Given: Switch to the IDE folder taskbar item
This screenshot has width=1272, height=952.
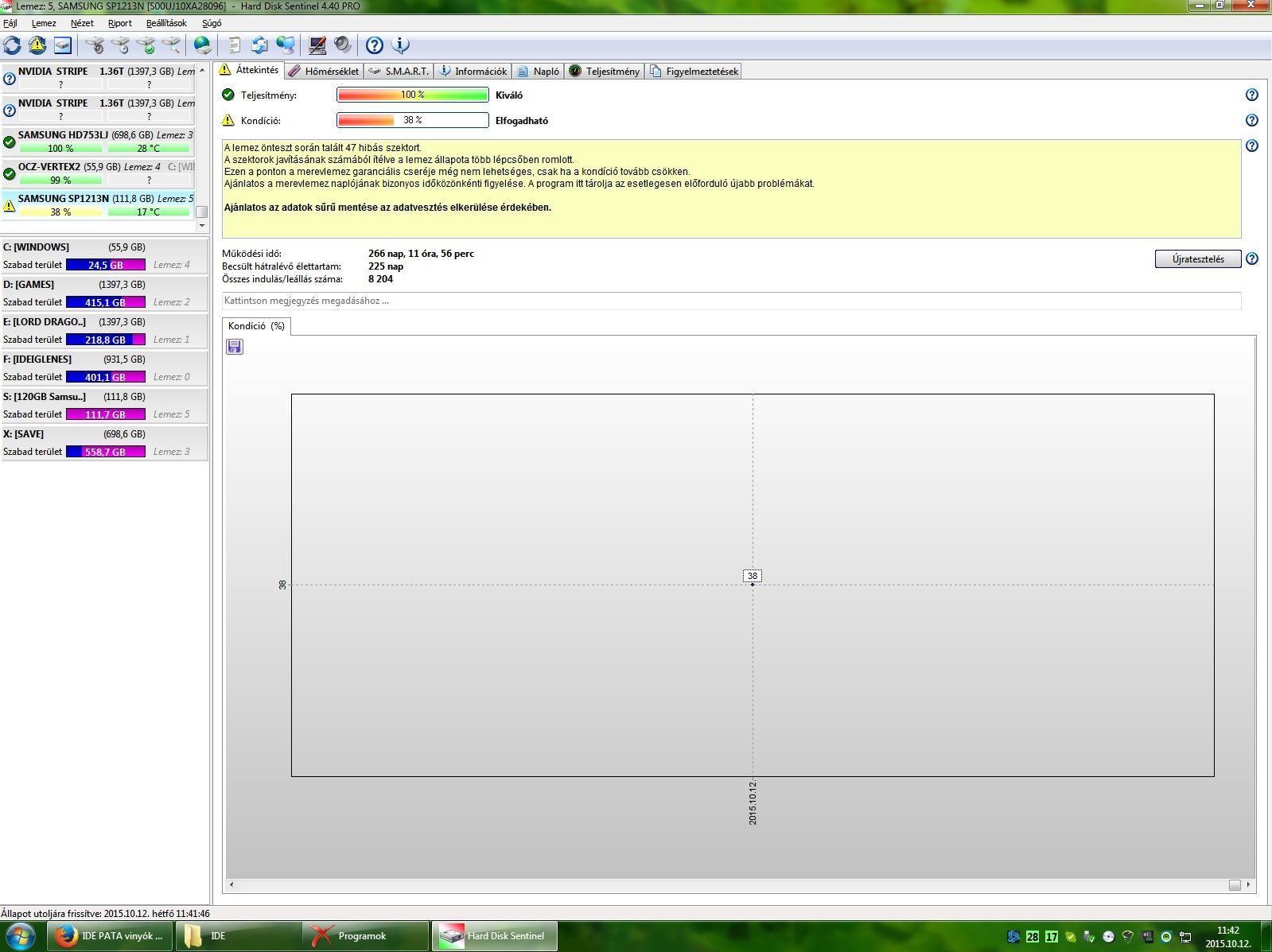Looking at the screenshot, I should tap(237, 936).
